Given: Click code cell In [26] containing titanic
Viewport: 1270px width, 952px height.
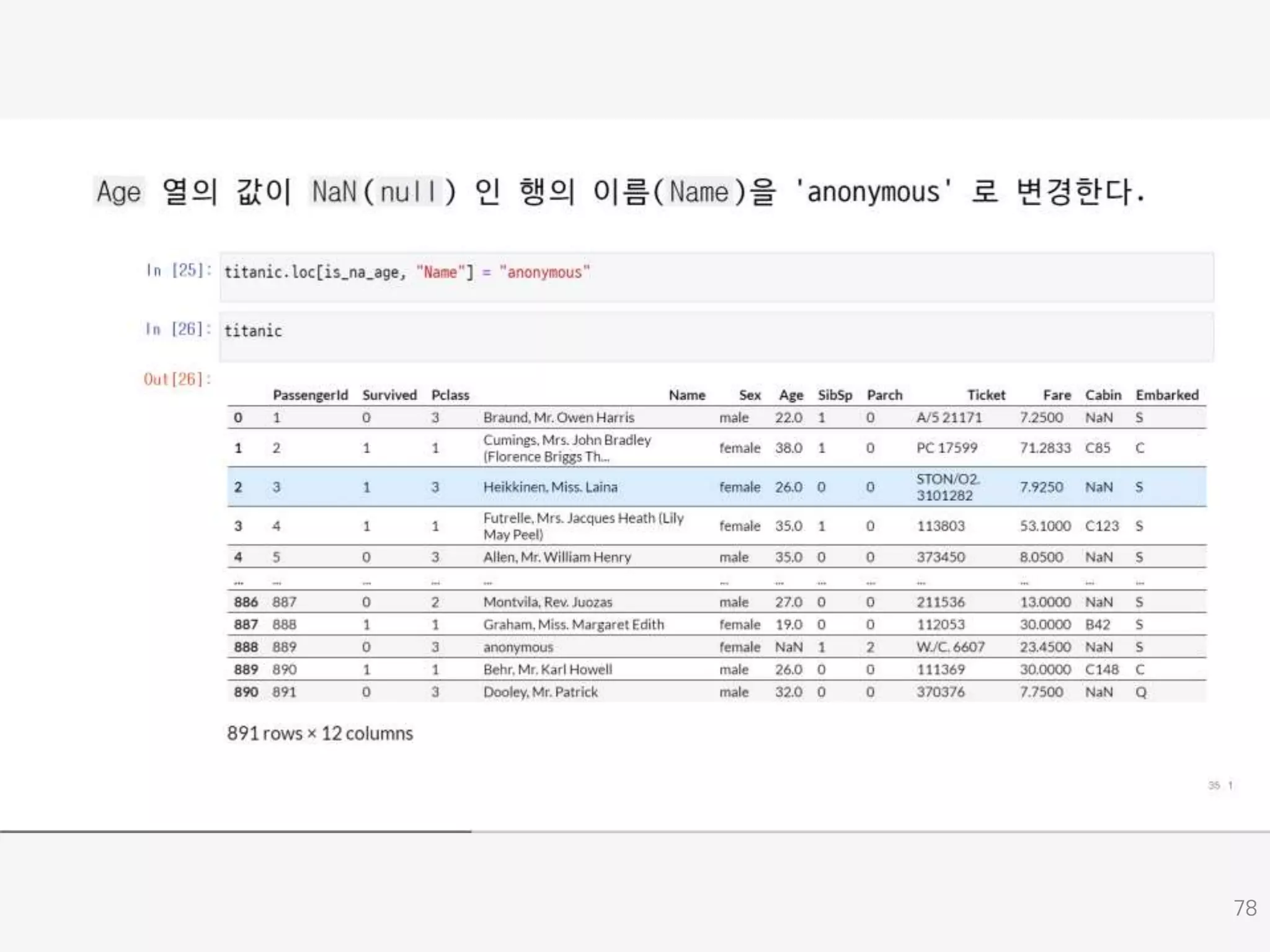Looking at the screenshot, I should 716,336.
